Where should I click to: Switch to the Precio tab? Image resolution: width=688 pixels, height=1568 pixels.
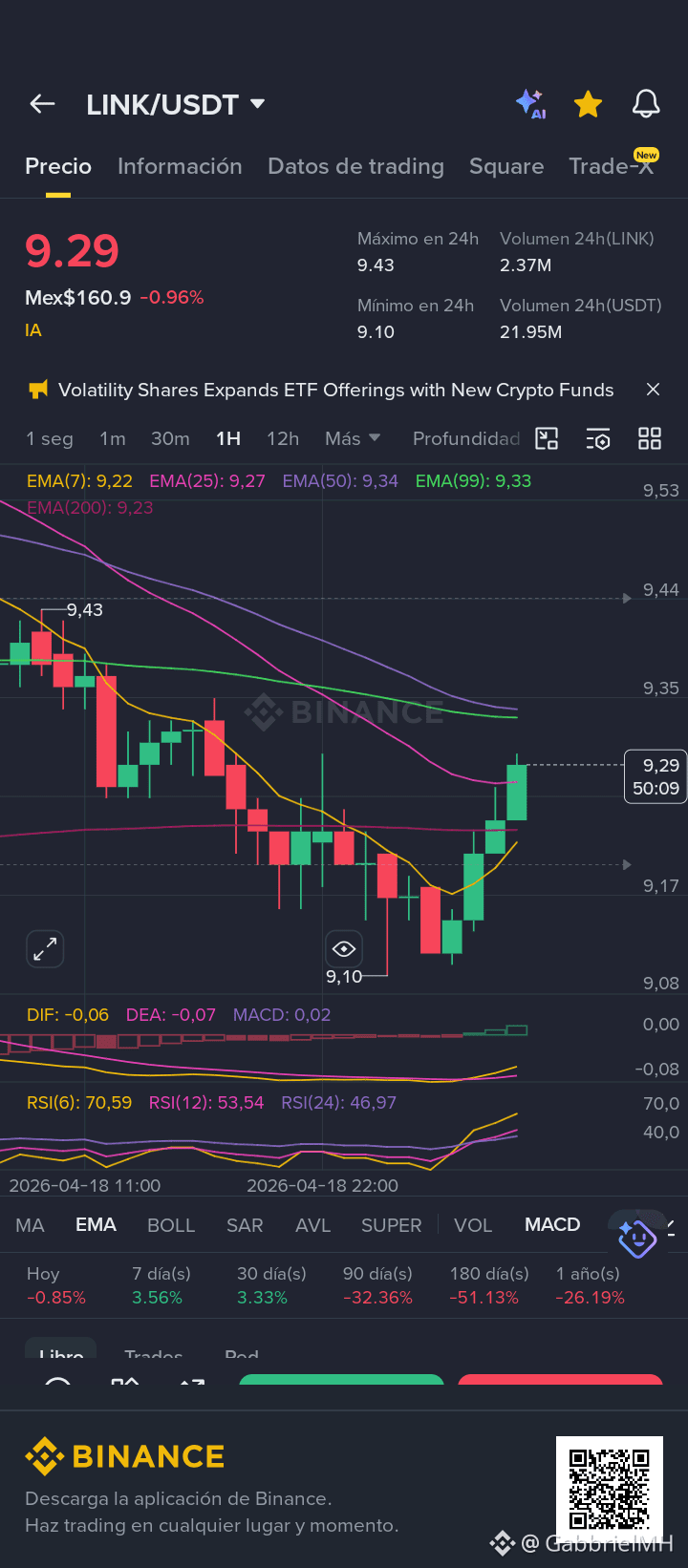click(x=58, y=166)
